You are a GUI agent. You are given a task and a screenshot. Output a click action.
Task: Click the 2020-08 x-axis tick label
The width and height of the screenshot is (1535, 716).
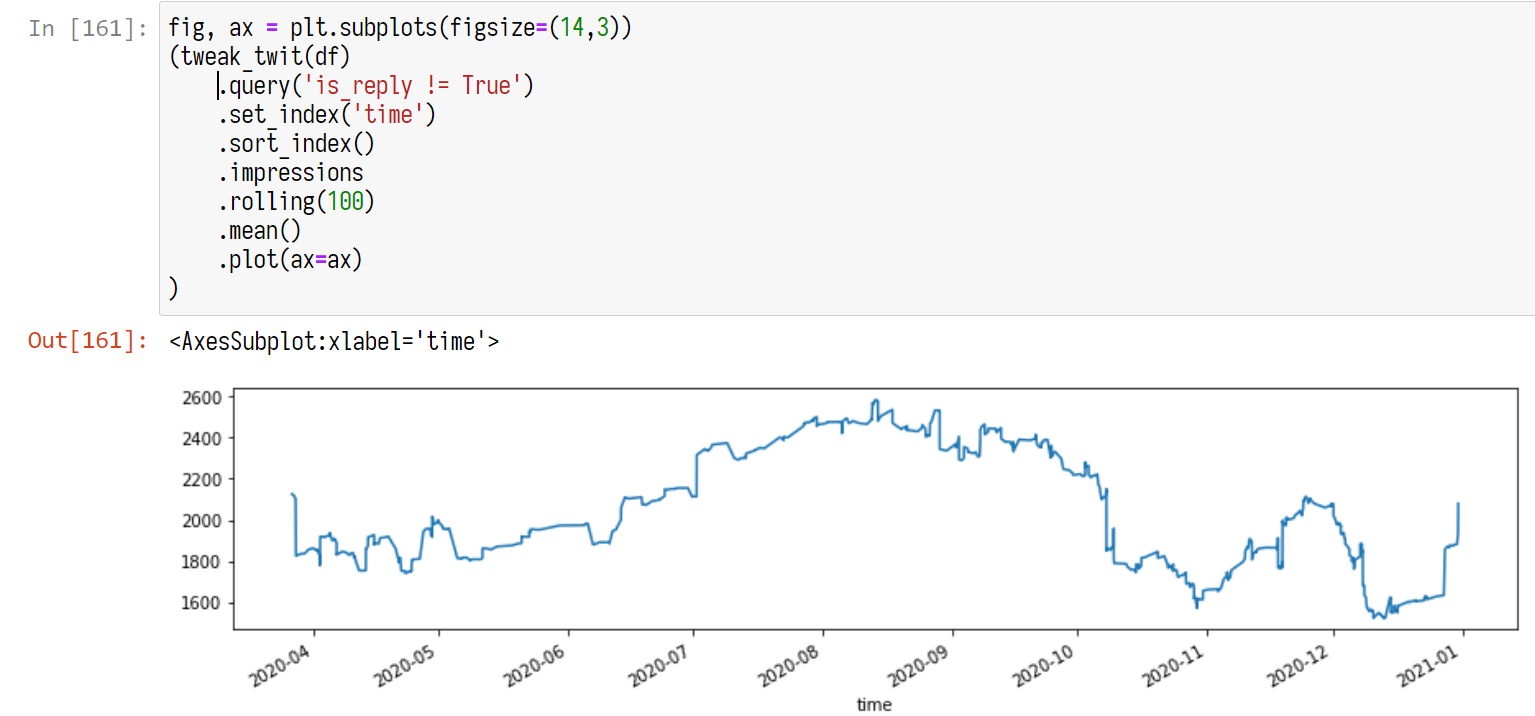coord(792,660)
